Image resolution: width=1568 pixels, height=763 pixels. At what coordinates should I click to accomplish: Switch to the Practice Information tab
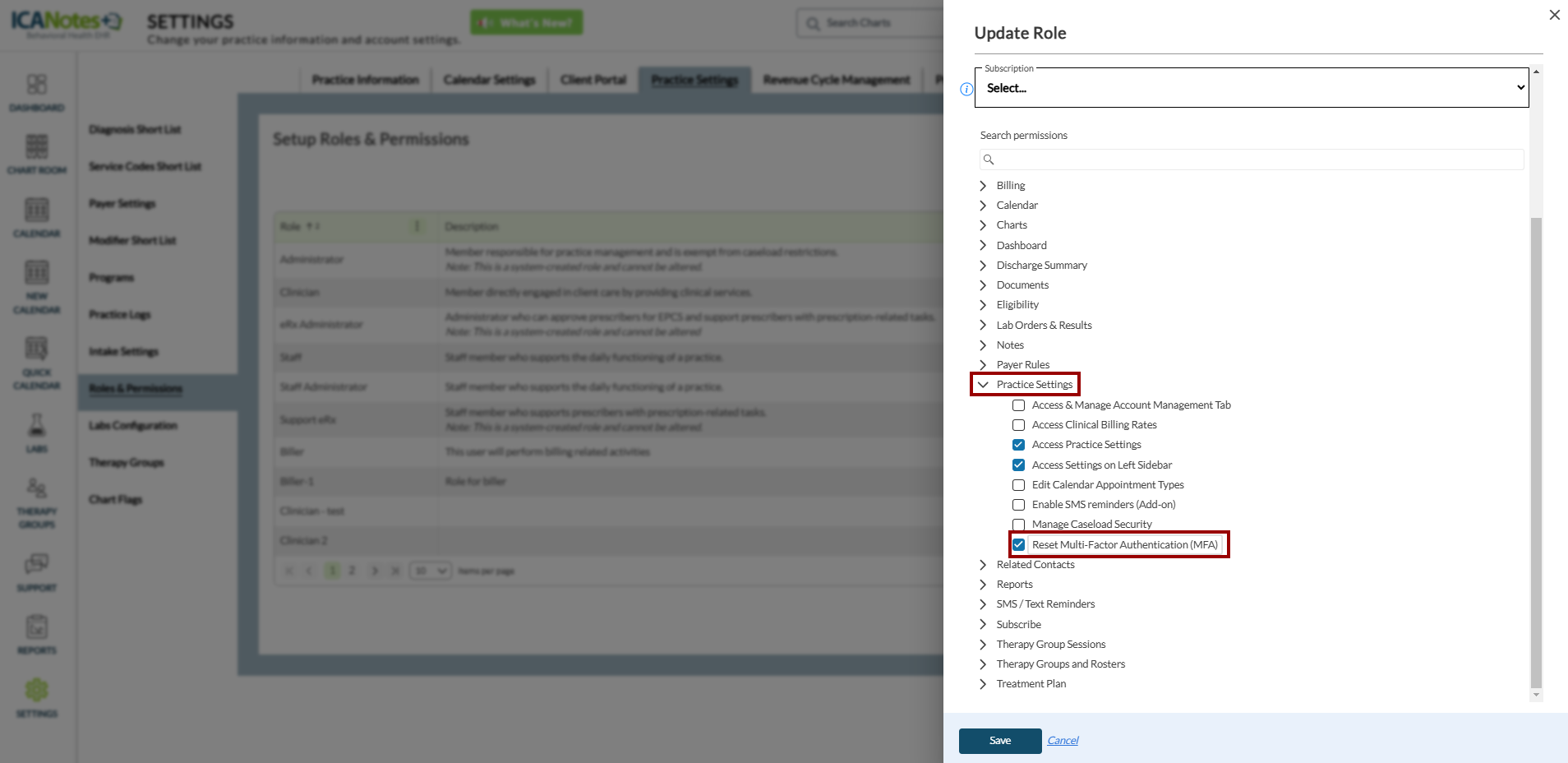coord(366,80)
